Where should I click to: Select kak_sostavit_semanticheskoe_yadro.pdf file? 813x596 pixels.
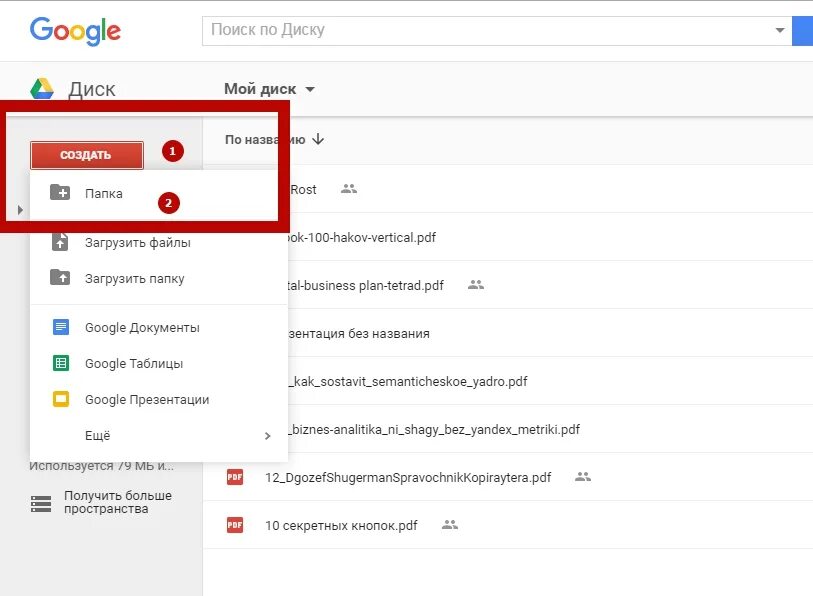550,381
